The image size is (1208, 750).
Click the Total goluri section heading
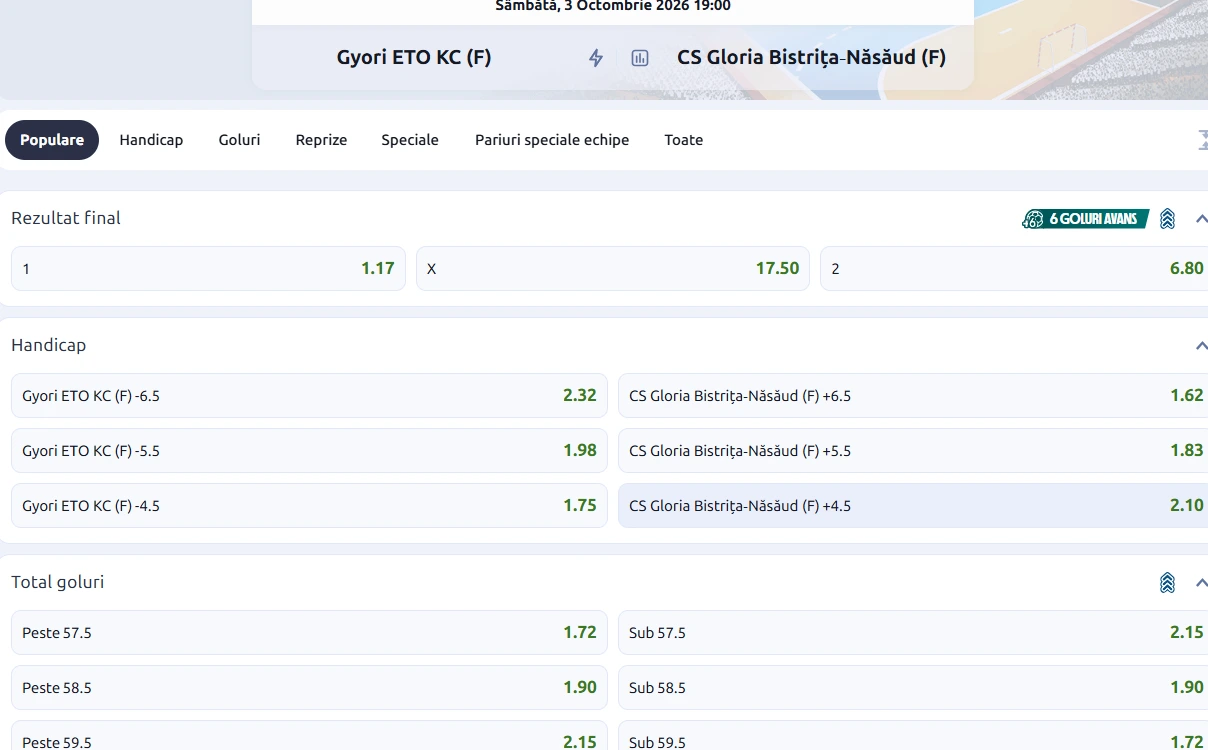pyautogui.click(x=58, y=582)
